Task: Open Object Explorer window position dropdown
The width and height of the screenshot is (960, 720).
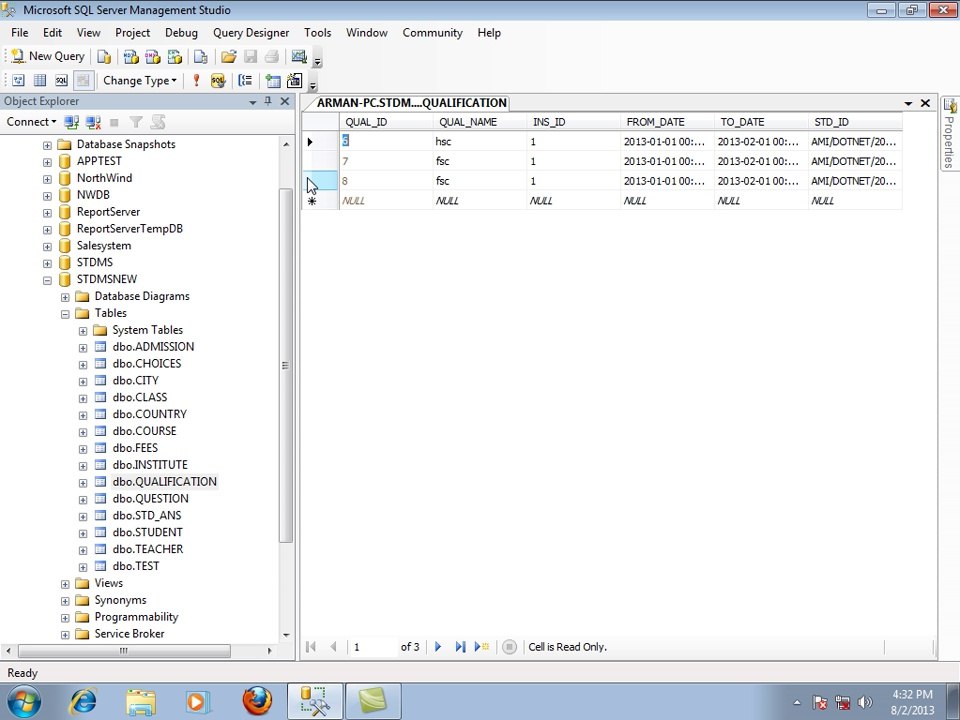Action: coord(252,102)
